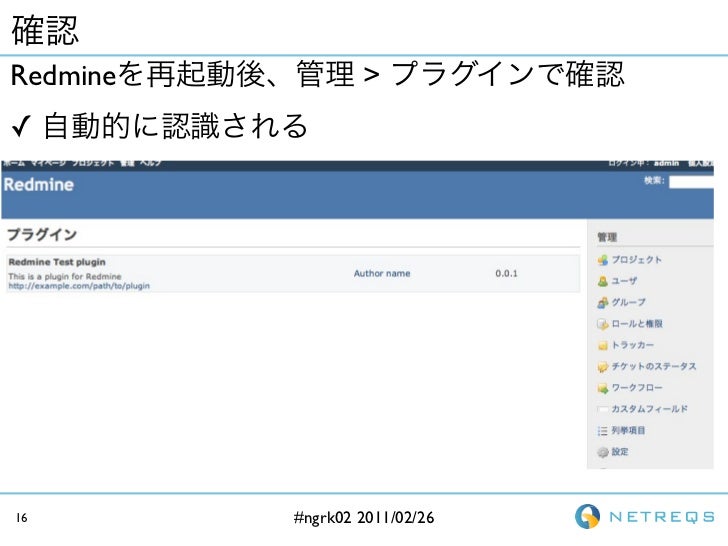Click the line '自動的に認識される'
The image size is (728, 546).
[175, 126]
